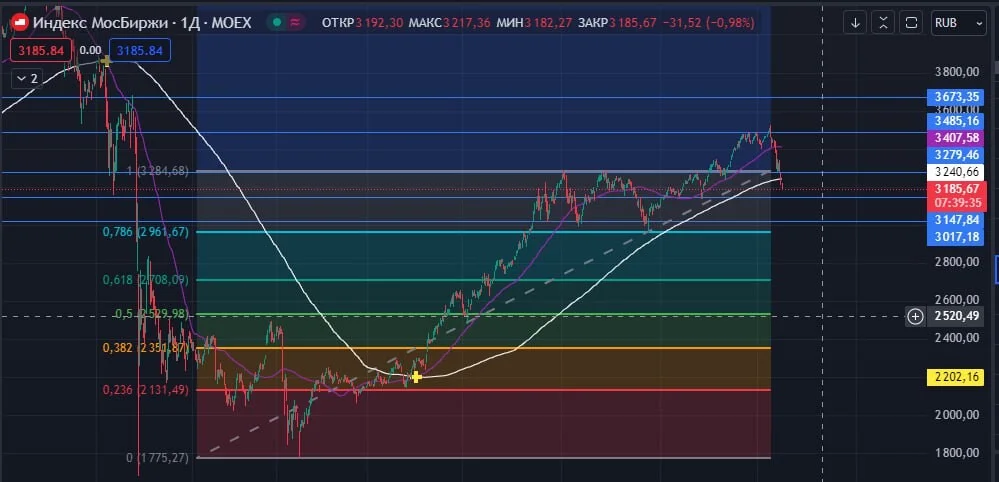Toggle the fullscreen frame button
Screen dimensions: 999x482
pyautogui.click(x=911, y=23)
